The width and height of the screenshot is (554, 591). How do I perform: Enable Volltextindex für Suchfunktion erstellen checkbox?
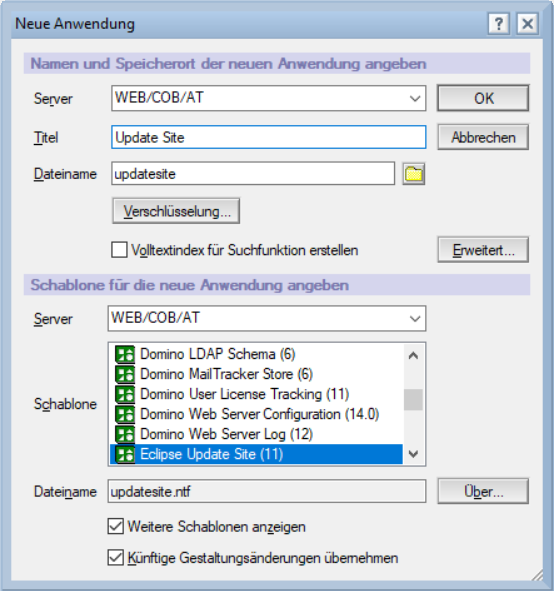(x=119, y=250)
